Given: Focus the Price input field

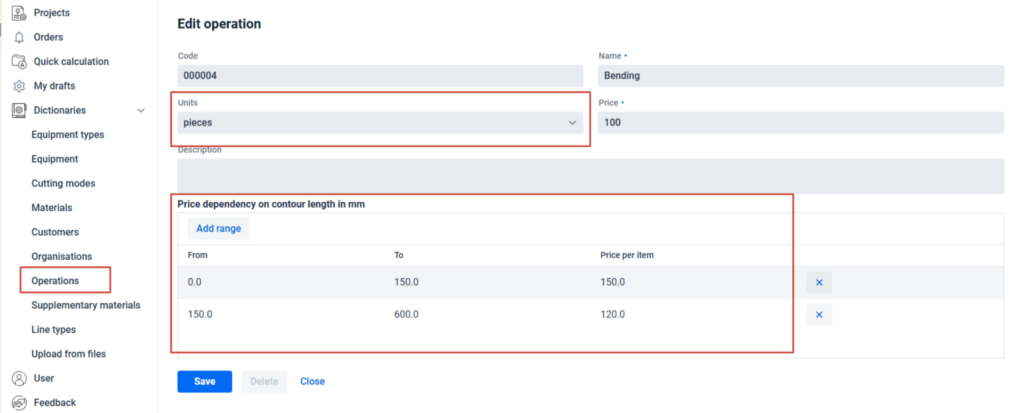Looking at the screenshot, I should click(800, 122).
